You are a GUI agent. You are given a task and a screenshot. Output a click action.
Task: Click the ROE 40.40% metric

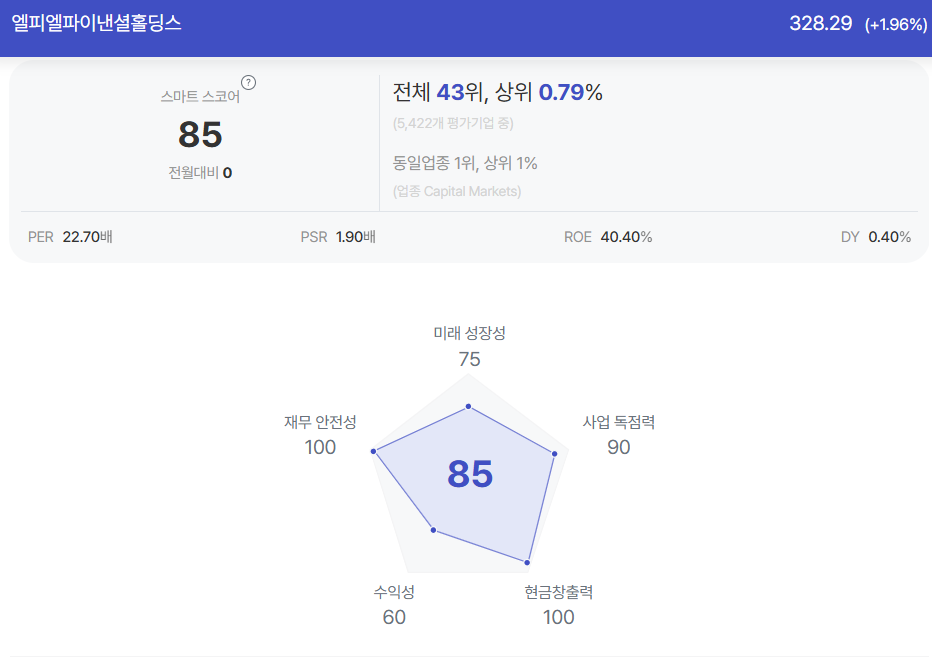[x=608, y=237]
